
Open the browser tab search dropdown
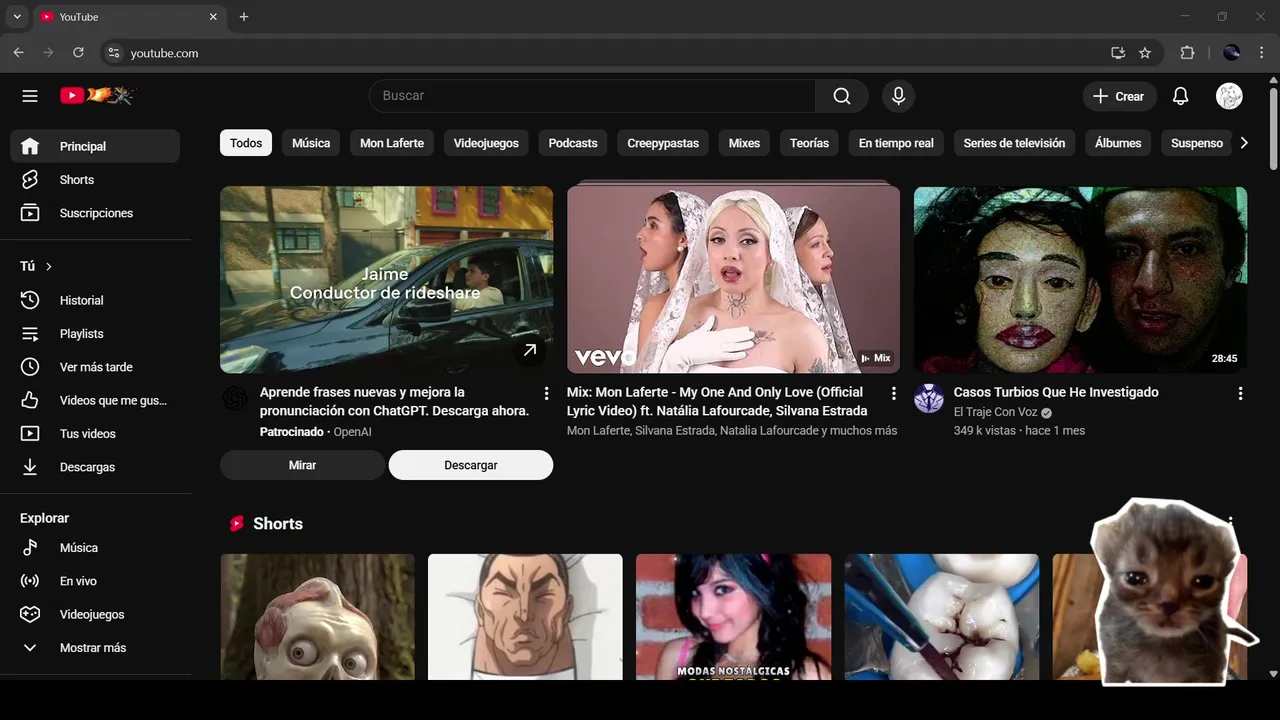tap(17, 17)
